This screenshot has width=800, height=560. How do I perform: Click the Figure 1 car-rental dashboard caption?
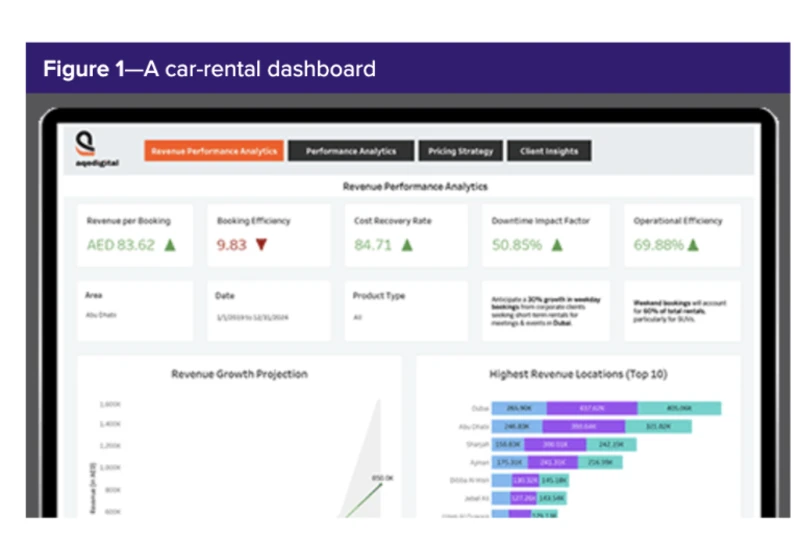click(x=209, y=69)
